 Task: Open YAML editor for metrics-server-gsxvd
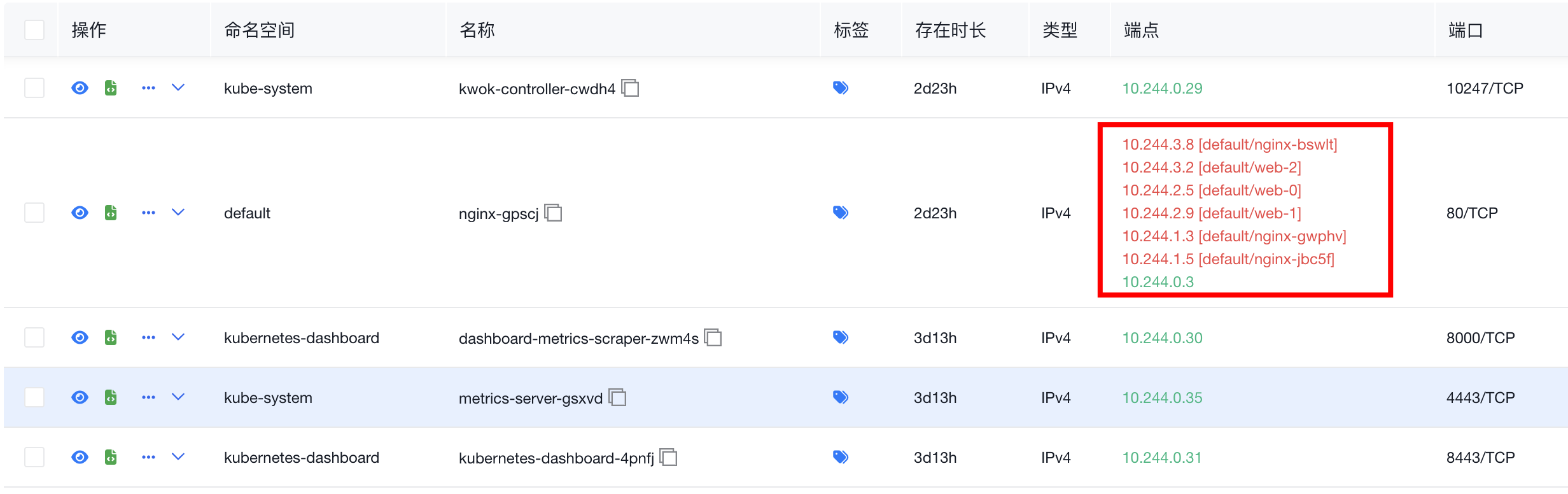point(111,397)
